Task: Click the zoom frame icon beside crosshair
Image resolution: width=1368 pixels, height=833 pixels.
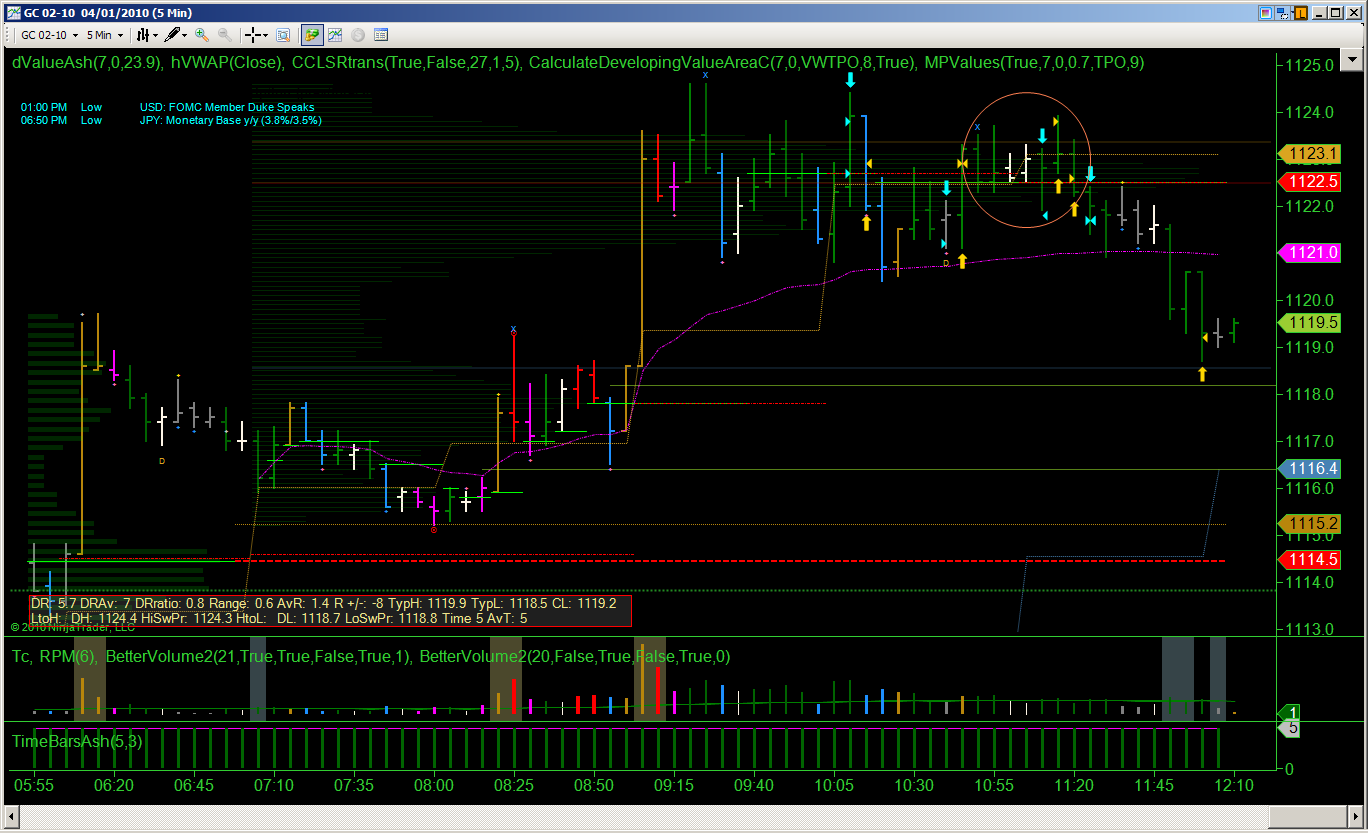Action: (x=283, y=35)
